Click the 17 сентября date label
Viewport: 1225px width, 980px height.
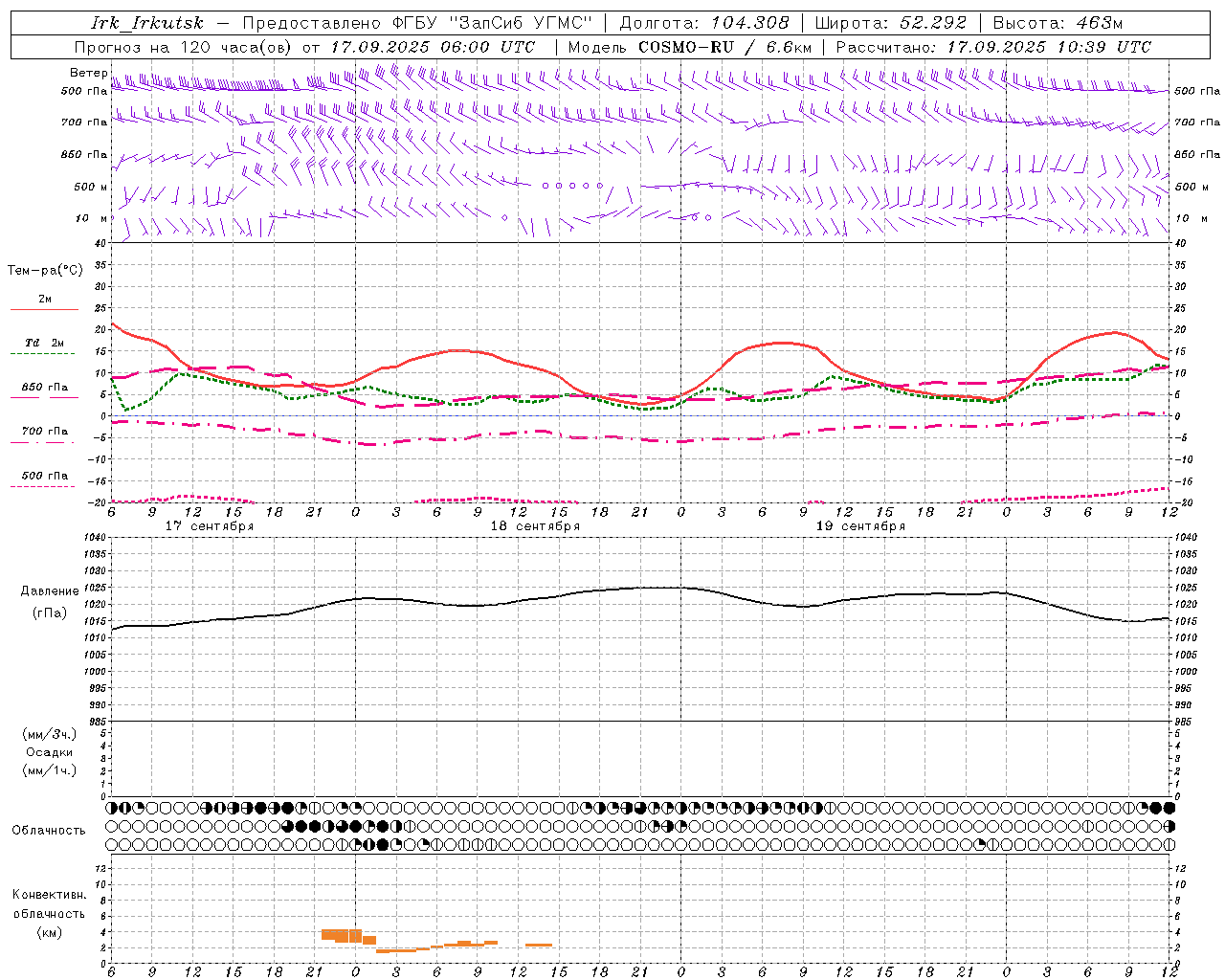coord(210,525)
